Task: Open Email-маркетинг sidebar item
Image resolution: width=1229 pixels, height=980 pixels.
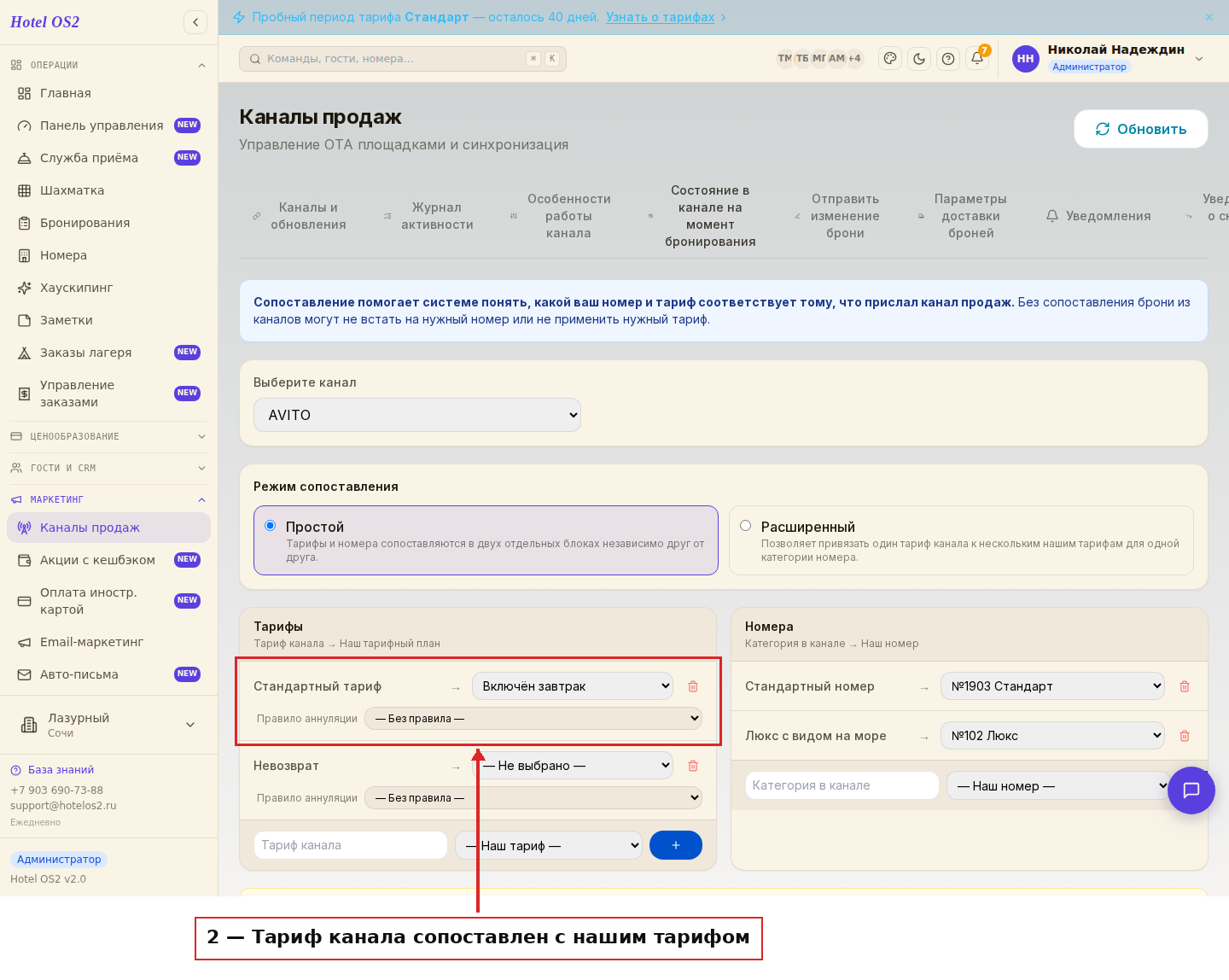Action: click(108, 642)
